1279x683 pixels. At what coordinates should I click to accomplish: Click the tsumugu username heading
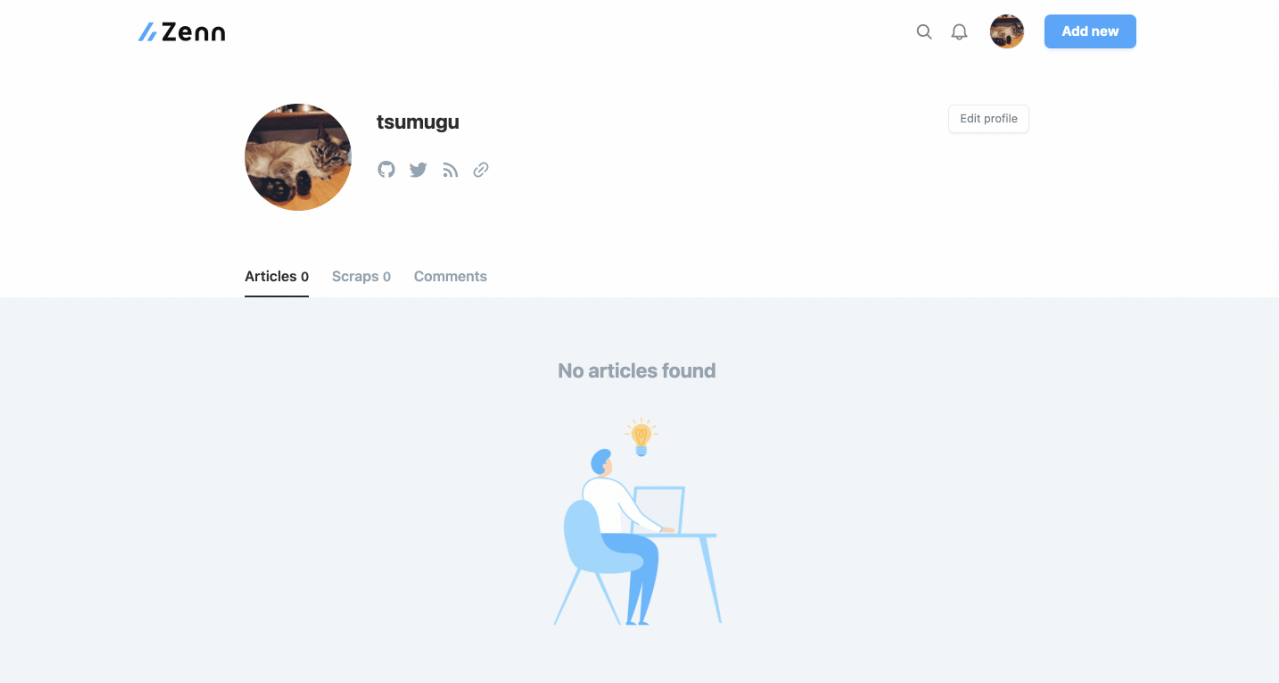[418, 122]
